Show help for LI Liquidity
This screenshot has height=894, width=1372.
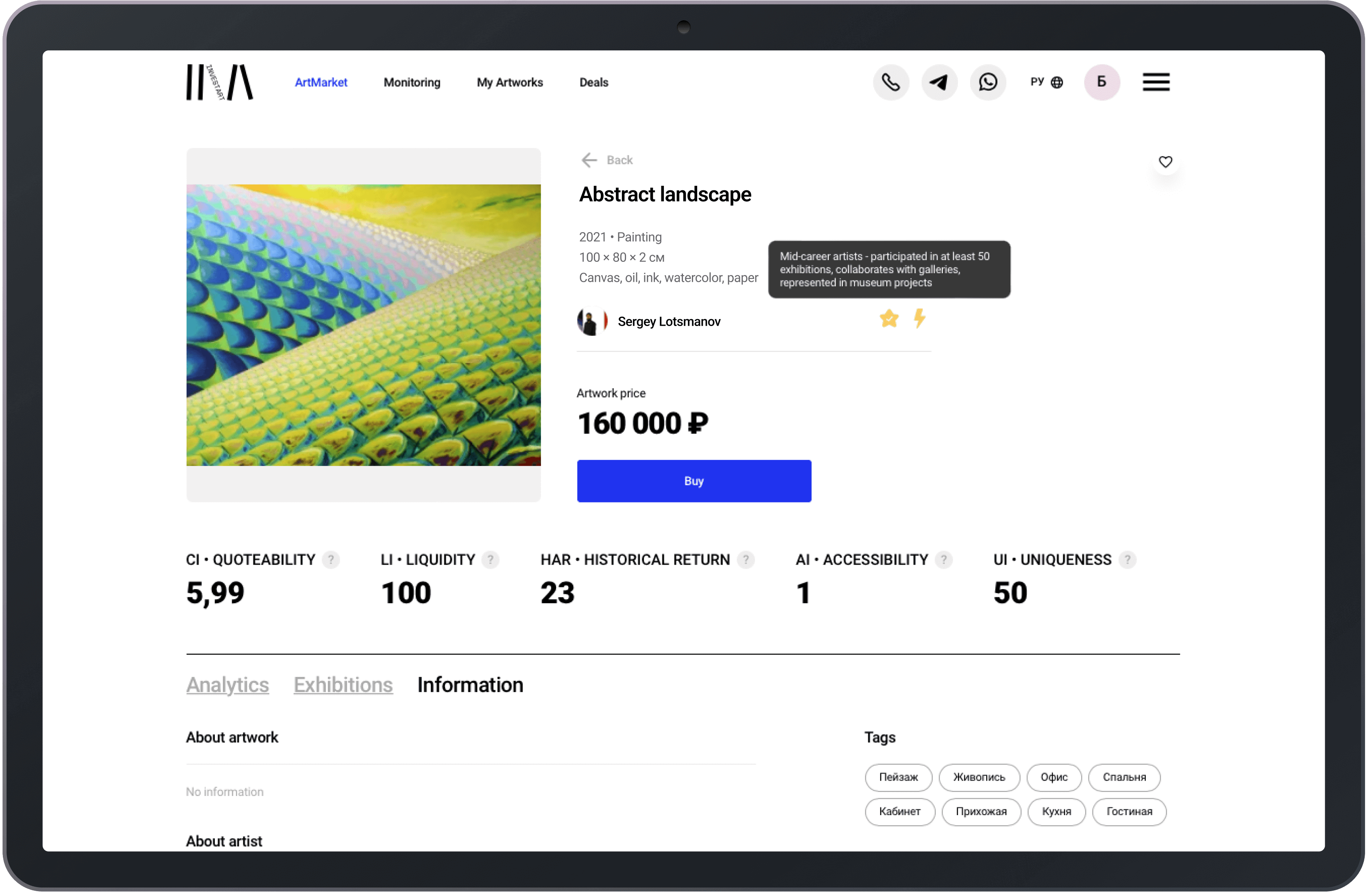tap(490, 559)
